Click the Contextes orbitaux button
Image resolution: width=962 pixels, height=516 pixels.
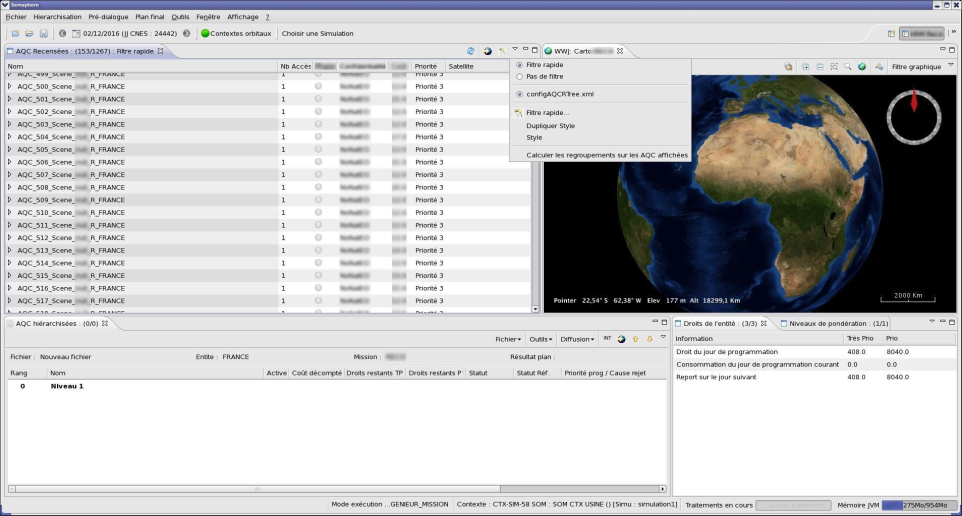click(x=236, y=33)
